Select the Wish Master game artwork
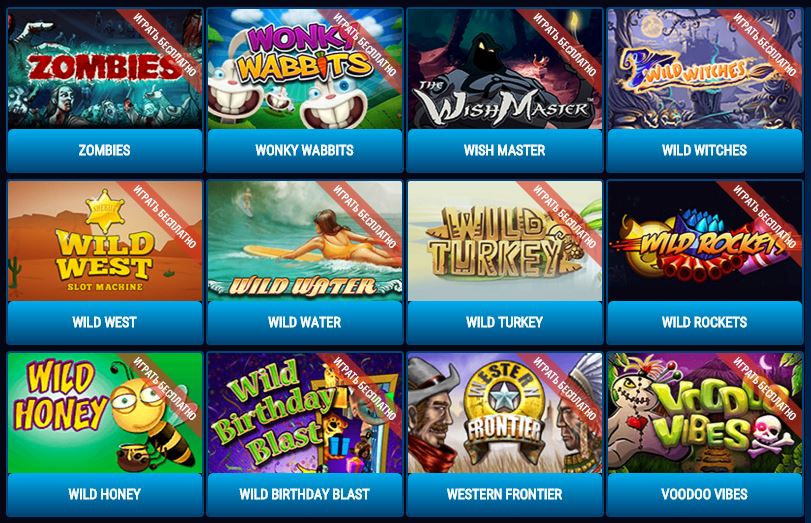 coord(505,69)
